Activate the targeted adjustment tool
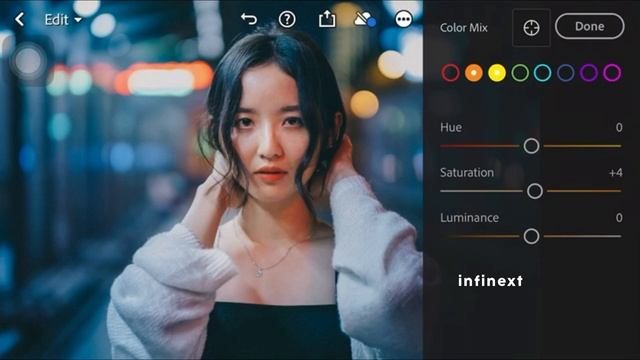Screen dimensions: 640x360 531,28
